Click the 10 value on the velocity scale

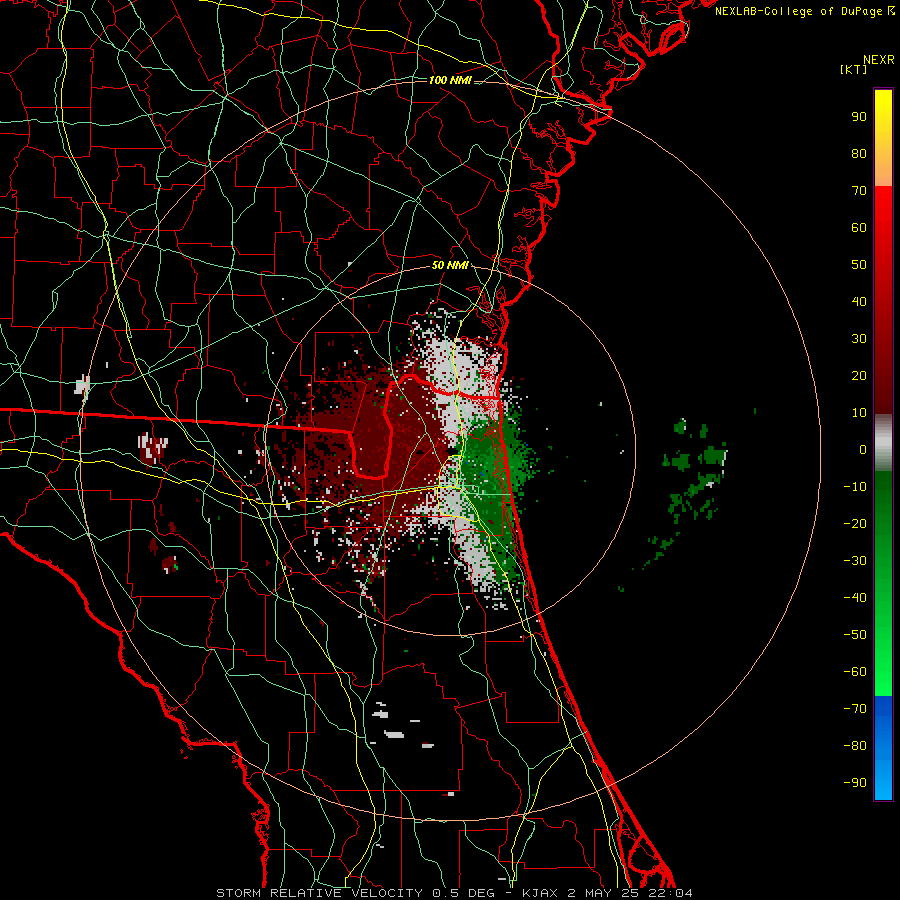(x=859, y=413)
